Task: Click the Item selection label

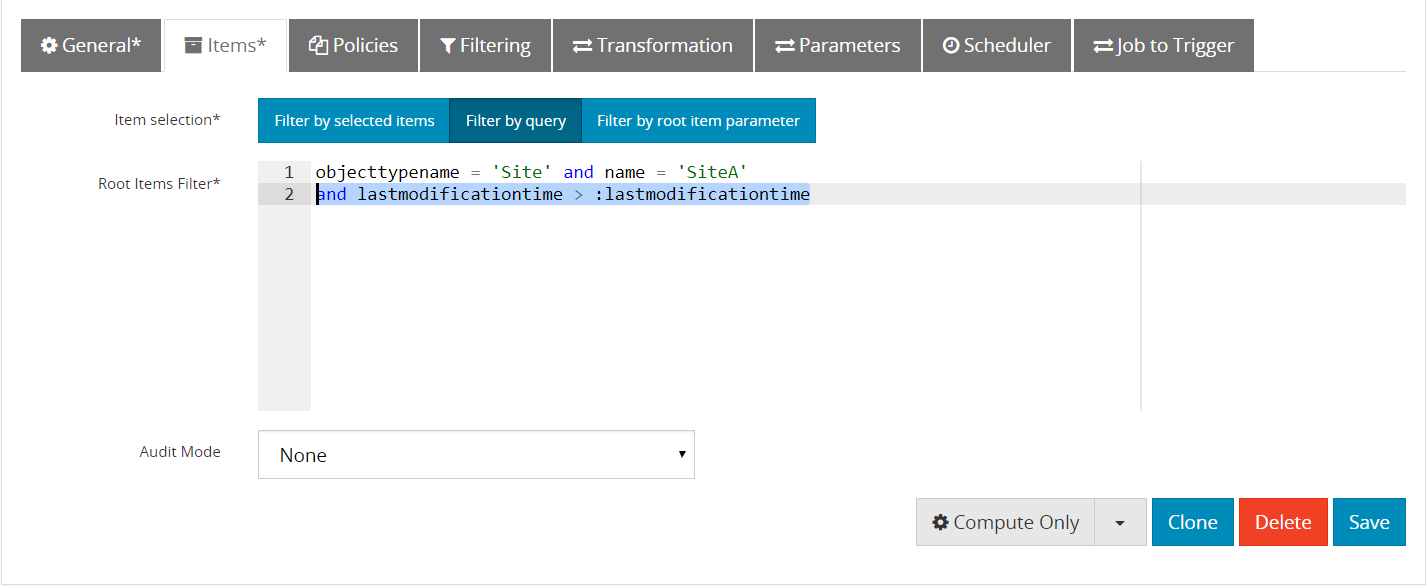Action: pos(167,119)
